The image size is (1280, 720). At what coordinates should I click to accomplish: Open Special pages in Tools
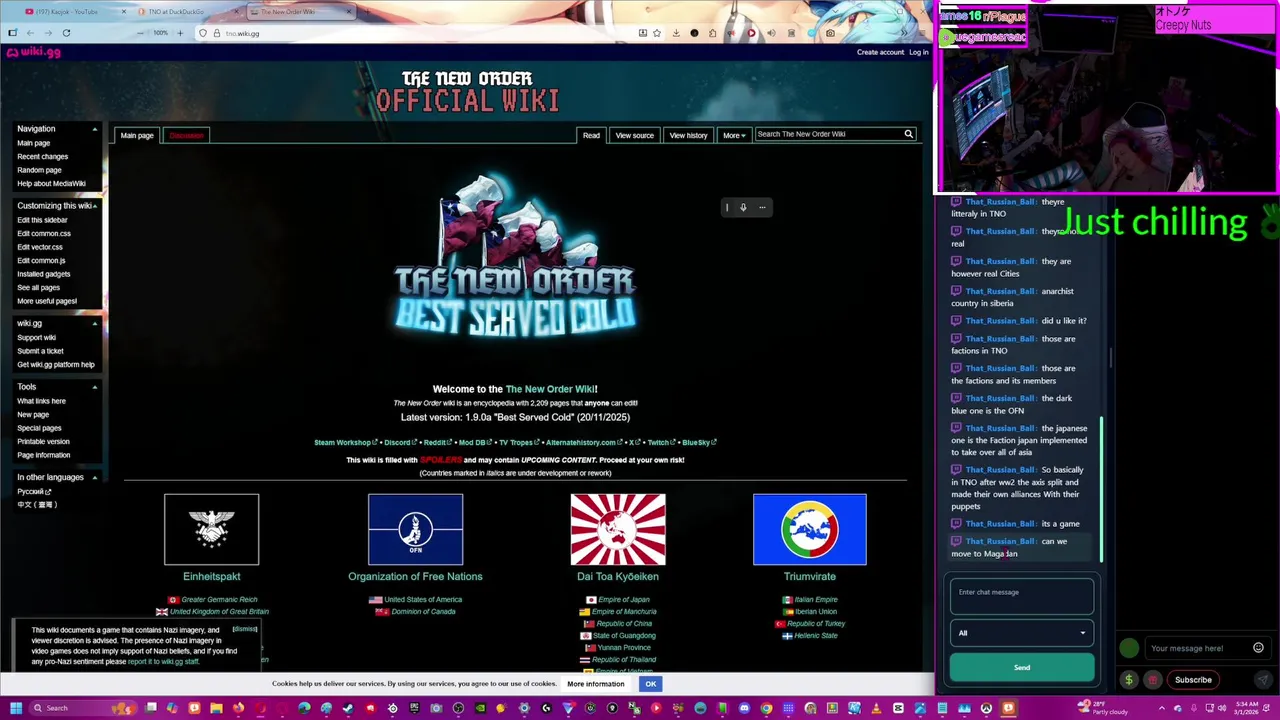[x=39, y=428]
